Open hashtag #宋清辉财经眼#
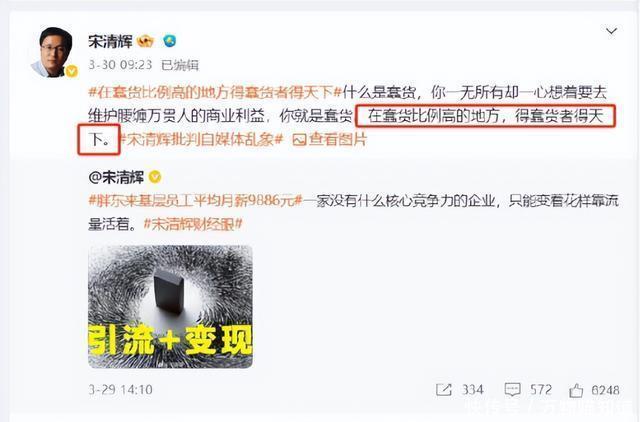Viewport: 640px width, 422px height. (x=193, y=224)
